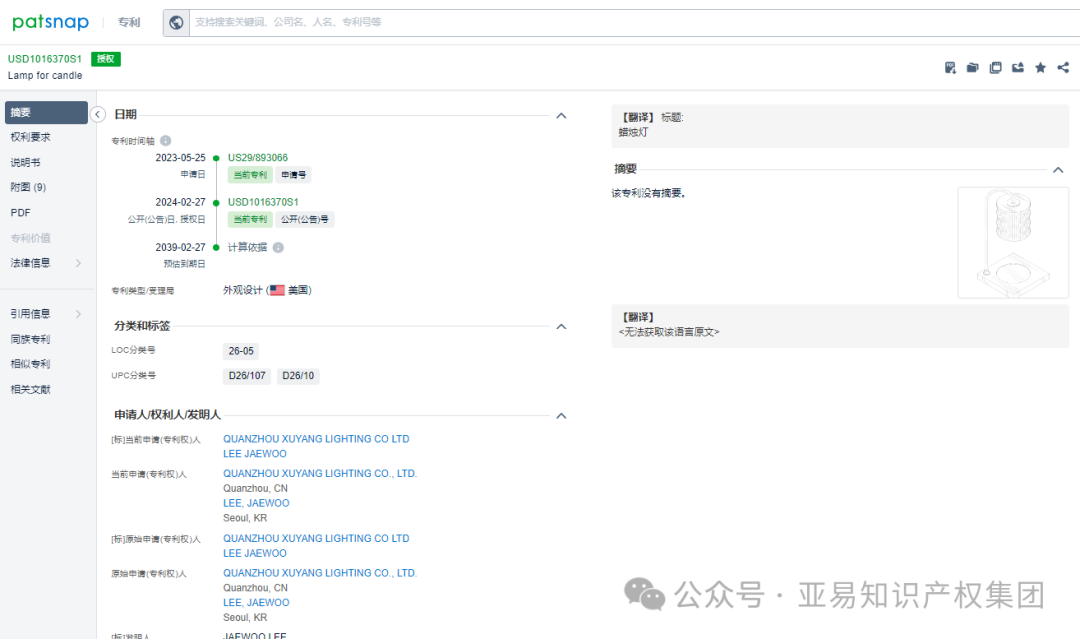The width and height of the screenshot is (1080, 639).
Task: Open QUANZHOU XUYANG LIGHTING CO., LTD. under 原始申请(专利权)人
Action: click(320, 573)
